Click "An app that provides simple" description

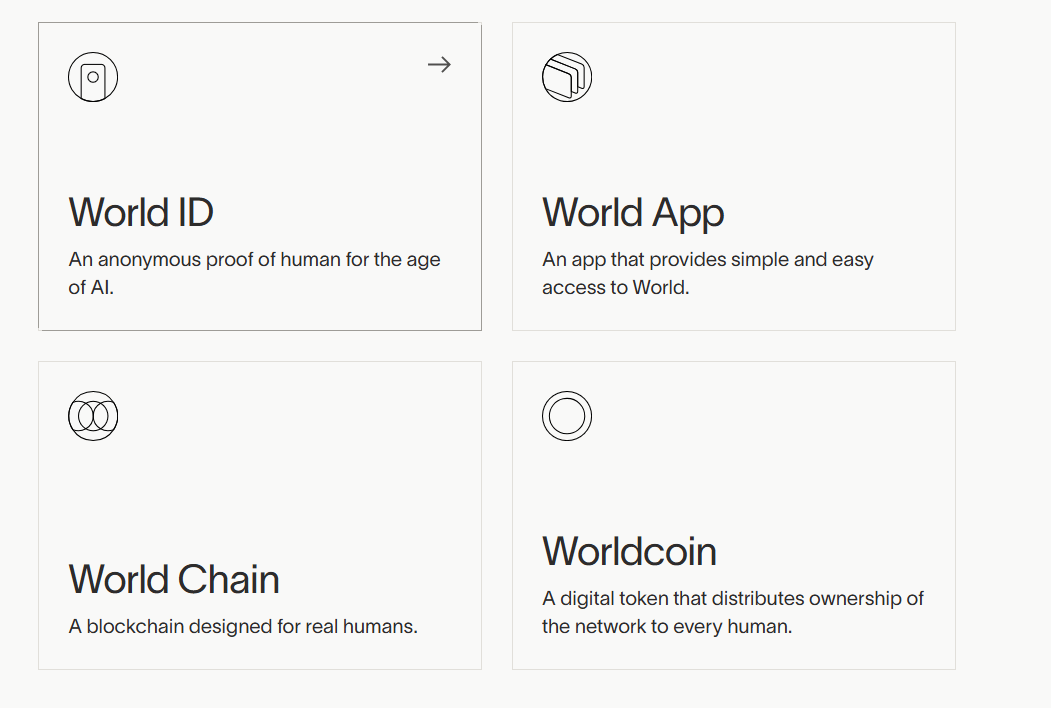pos(708,273)
